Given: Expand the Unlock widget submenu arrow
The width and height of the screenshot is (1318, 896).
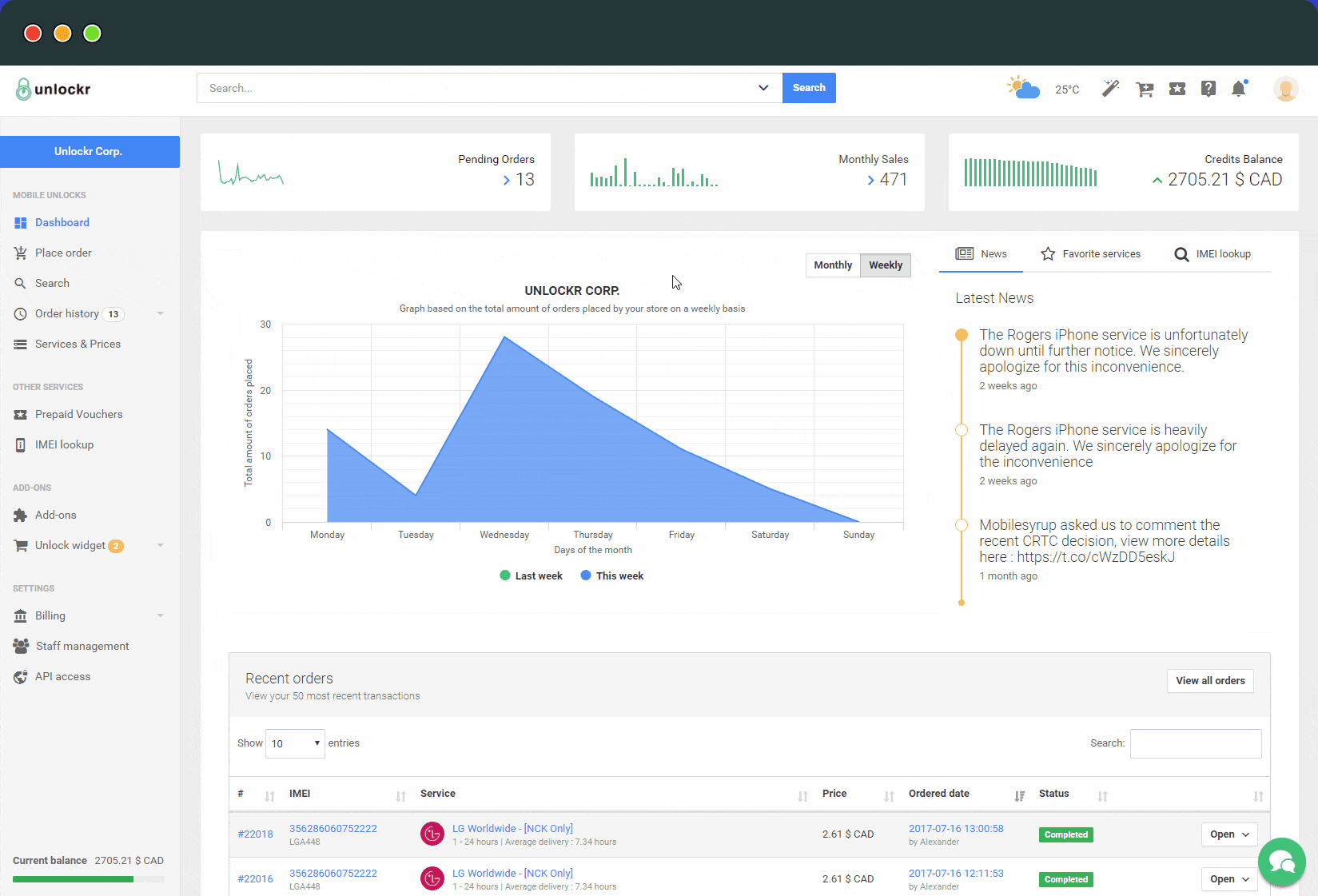Looking at the screenshot, I should point(161,545).
